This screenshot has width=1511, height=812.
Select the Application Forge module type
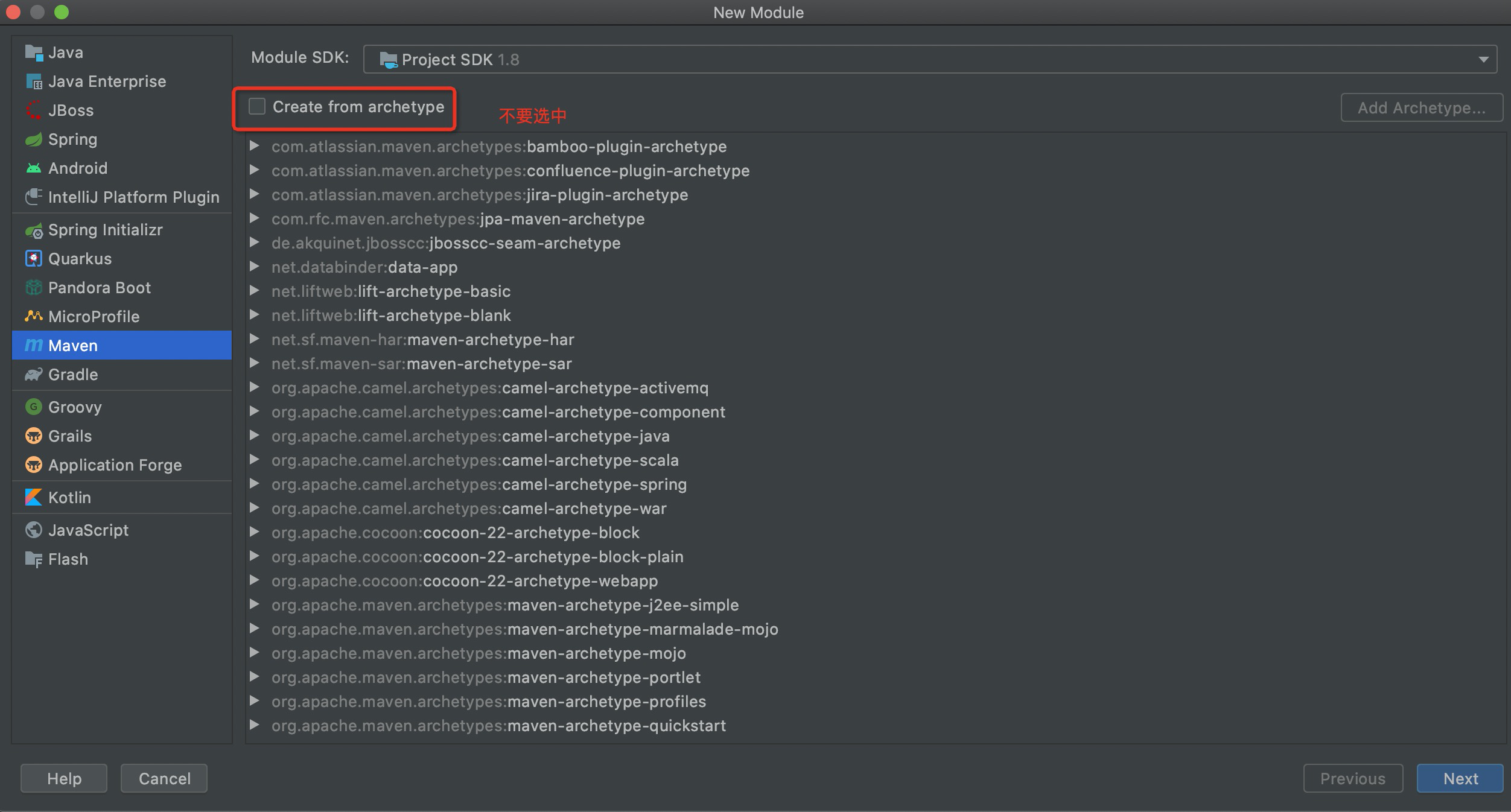115,465
